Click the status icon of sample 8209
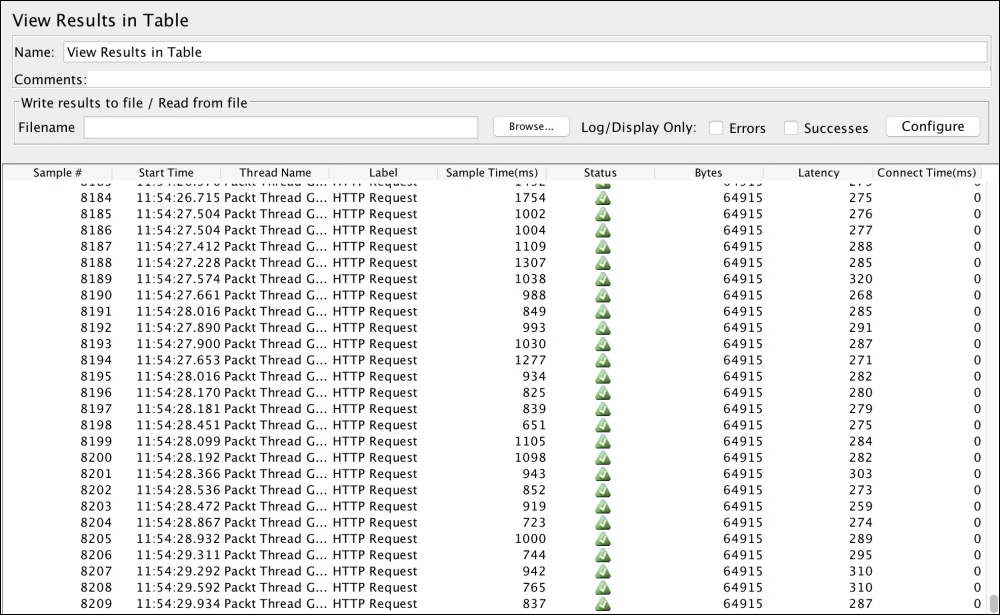The image size is (1000, 615). tap(603, 603)
